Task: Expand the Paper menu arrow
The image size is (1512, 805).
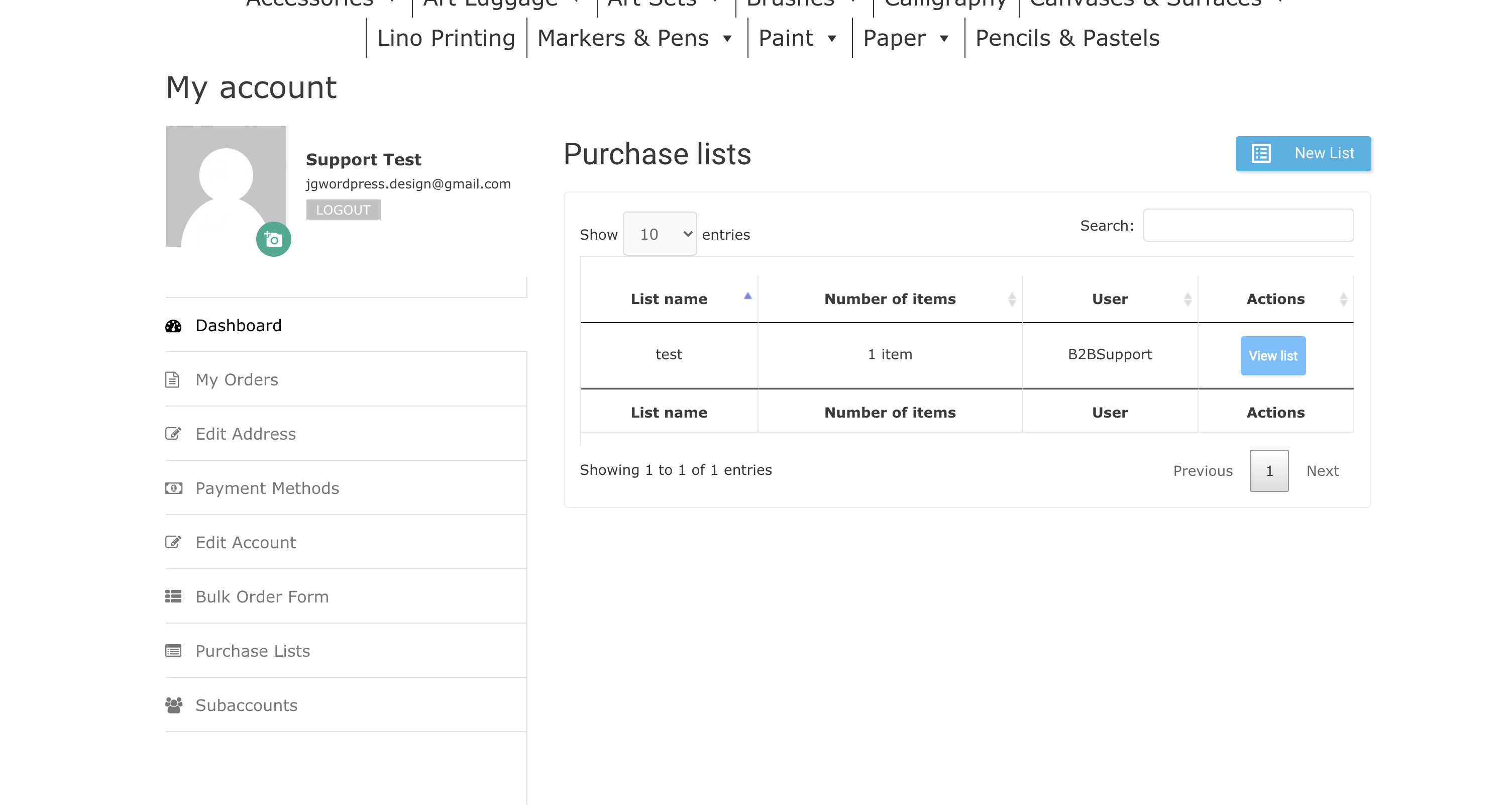Action: 944,39
